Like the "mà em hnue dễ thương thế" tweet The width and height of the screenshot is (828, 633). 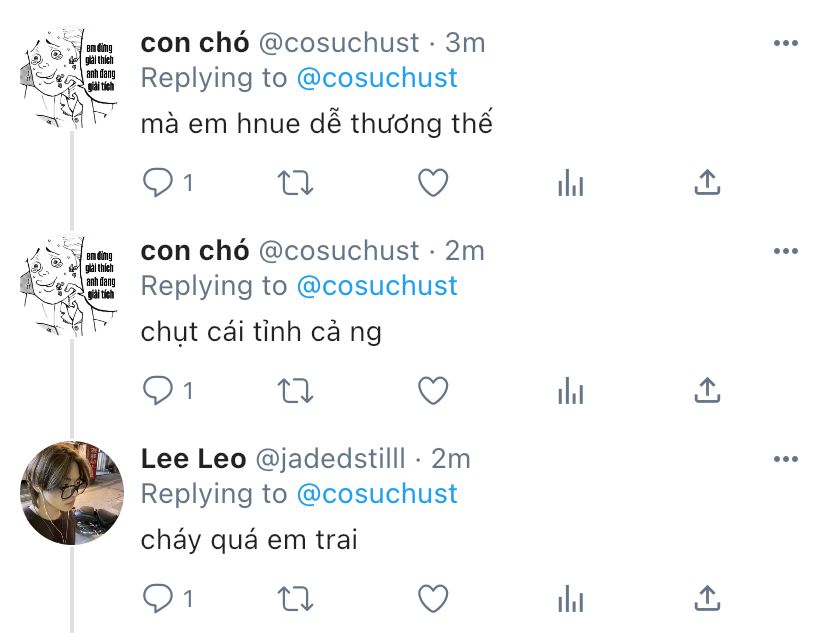click(x=433, y=183)
